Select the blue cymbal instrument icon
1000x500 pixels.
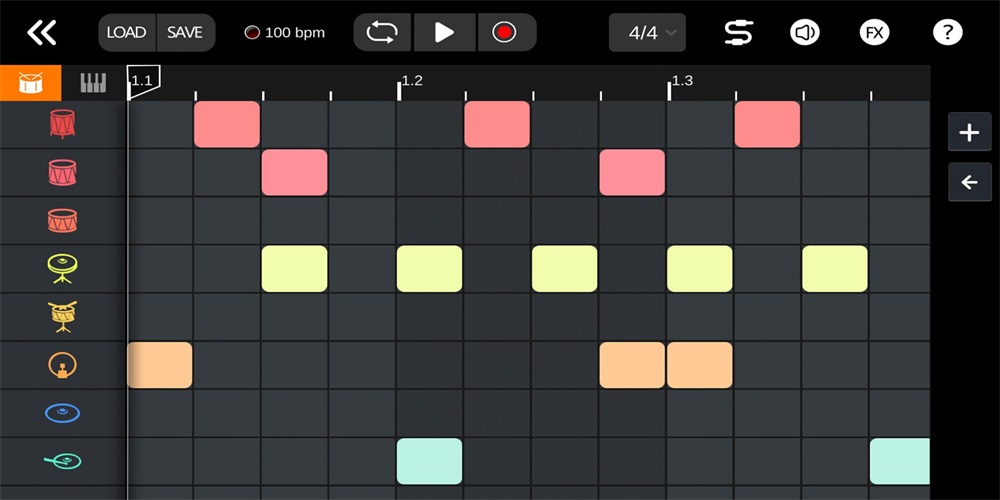63,413
